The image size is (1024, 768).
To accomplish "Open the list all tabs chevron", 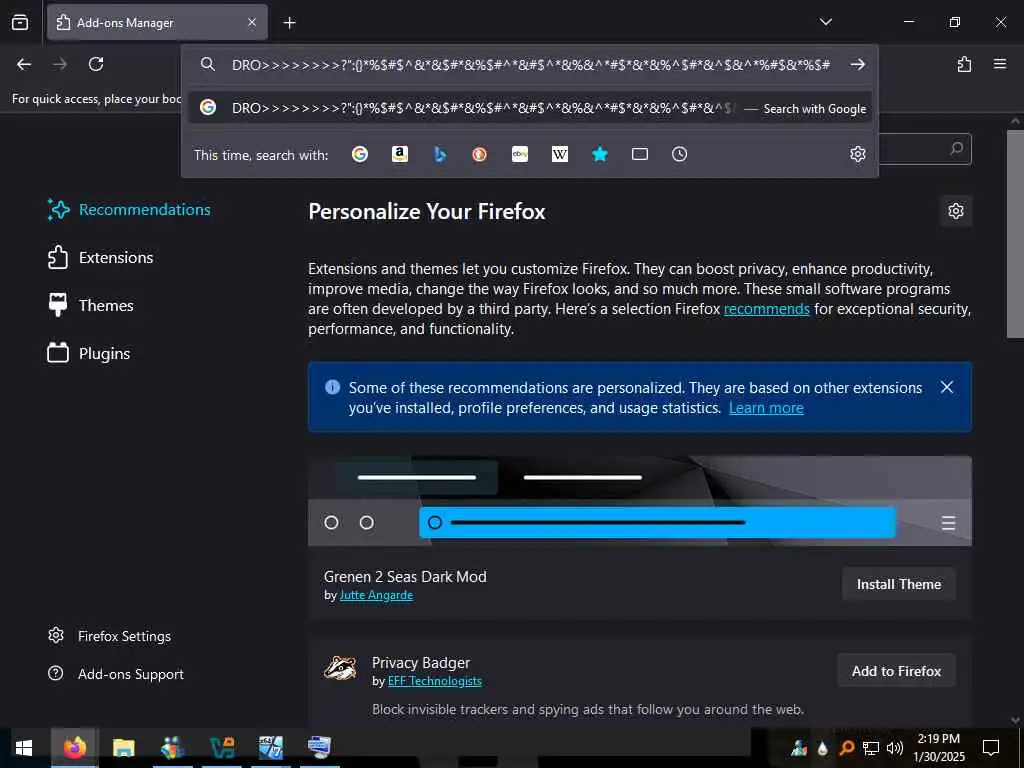I will (825, 22).
